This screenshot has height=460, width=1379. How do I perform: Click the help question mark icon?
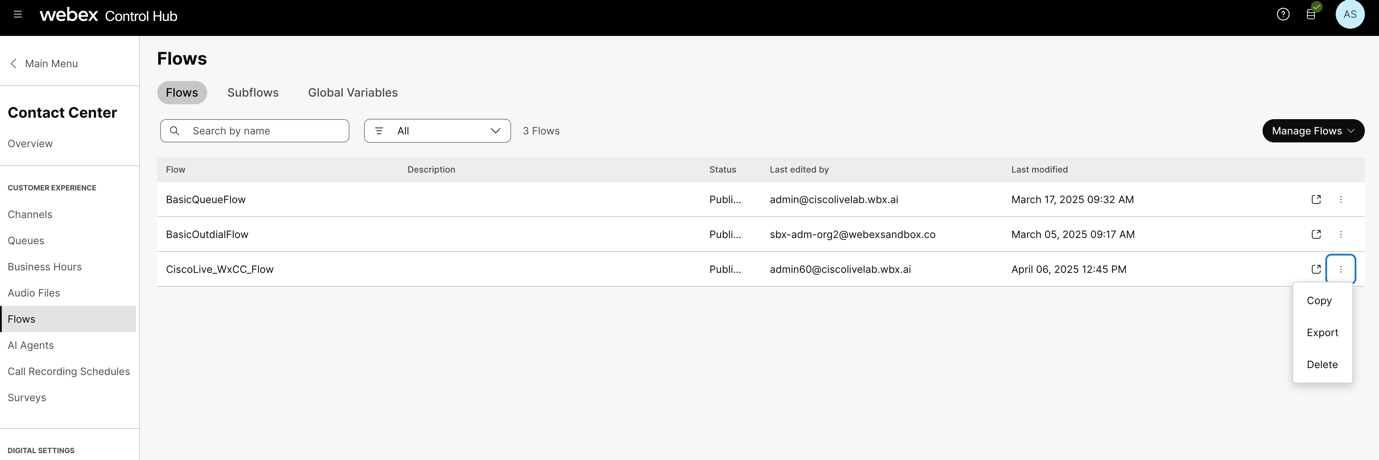(1283, 15)
